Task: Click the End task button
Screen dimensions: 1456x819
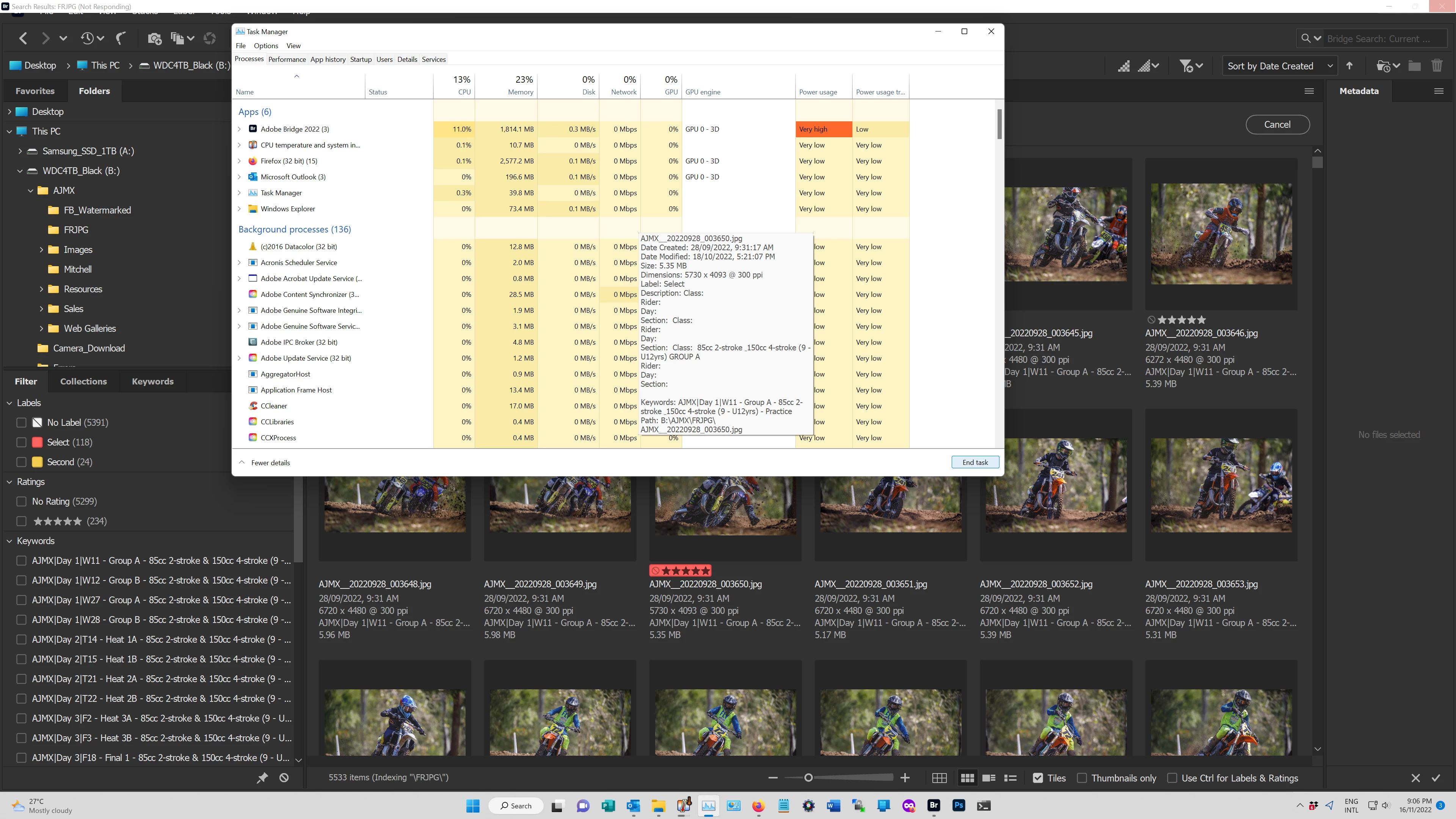Action: (x=975, y=462)
